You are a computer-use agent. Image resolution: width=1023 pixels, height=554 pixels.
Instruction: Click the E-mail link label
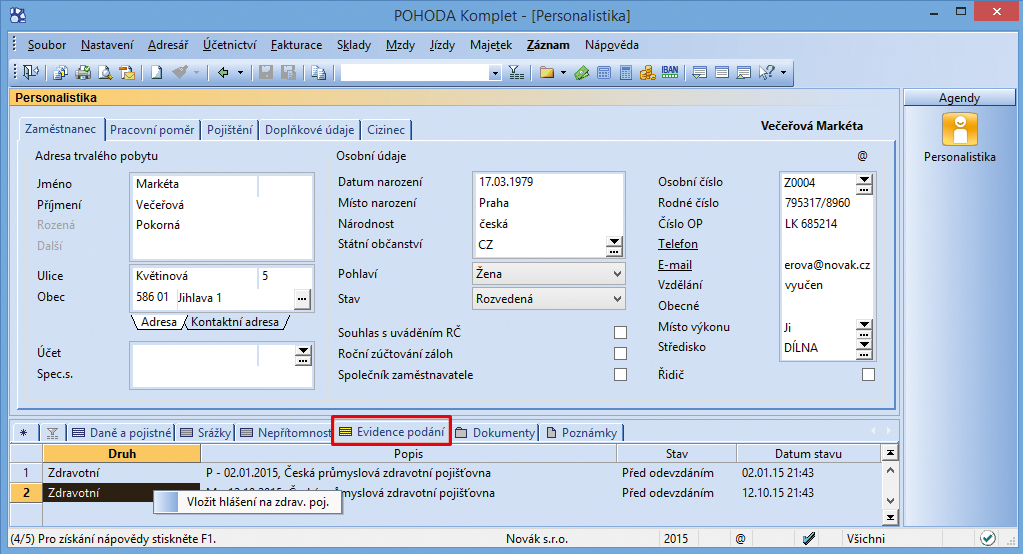point(675,265)
